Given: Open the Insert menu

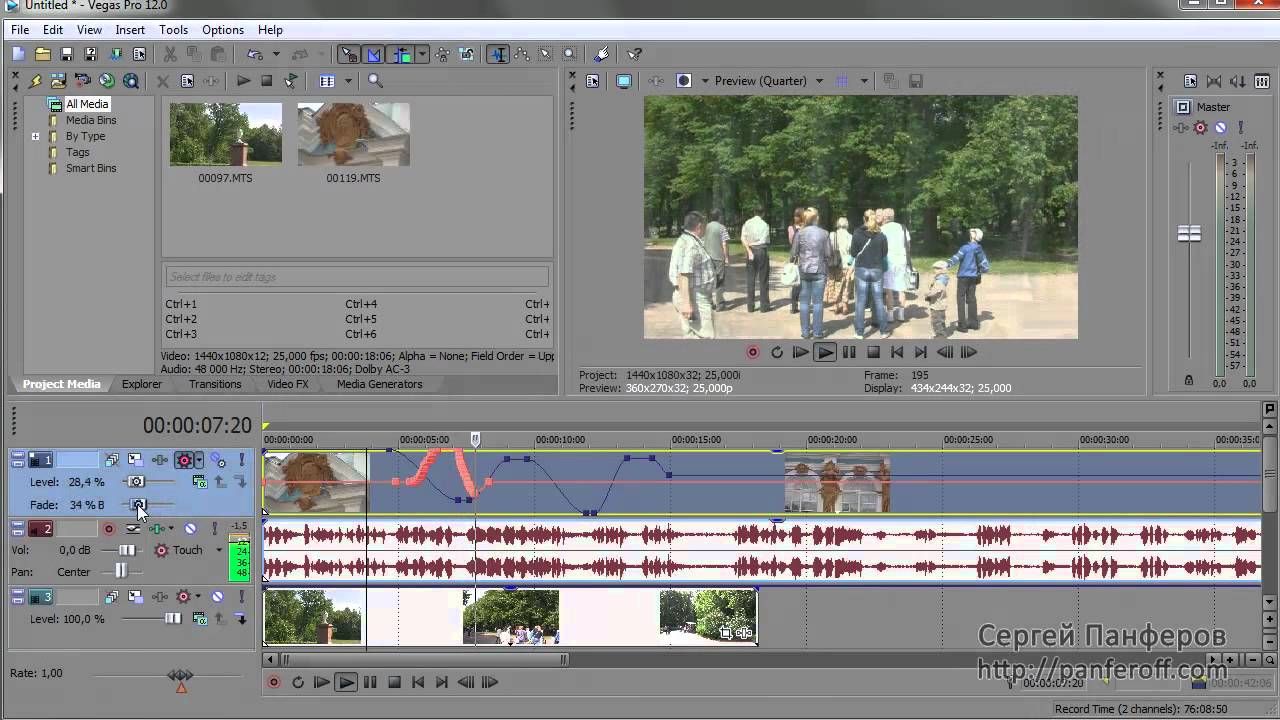Looking at the screenshot, I should [x=130, y=30].
